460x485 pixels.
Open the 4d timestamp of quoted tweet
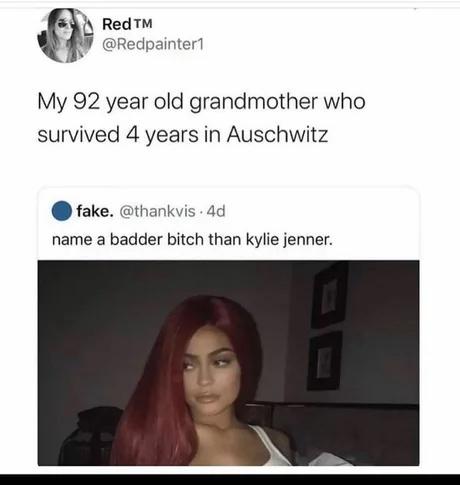pos(216,211)
